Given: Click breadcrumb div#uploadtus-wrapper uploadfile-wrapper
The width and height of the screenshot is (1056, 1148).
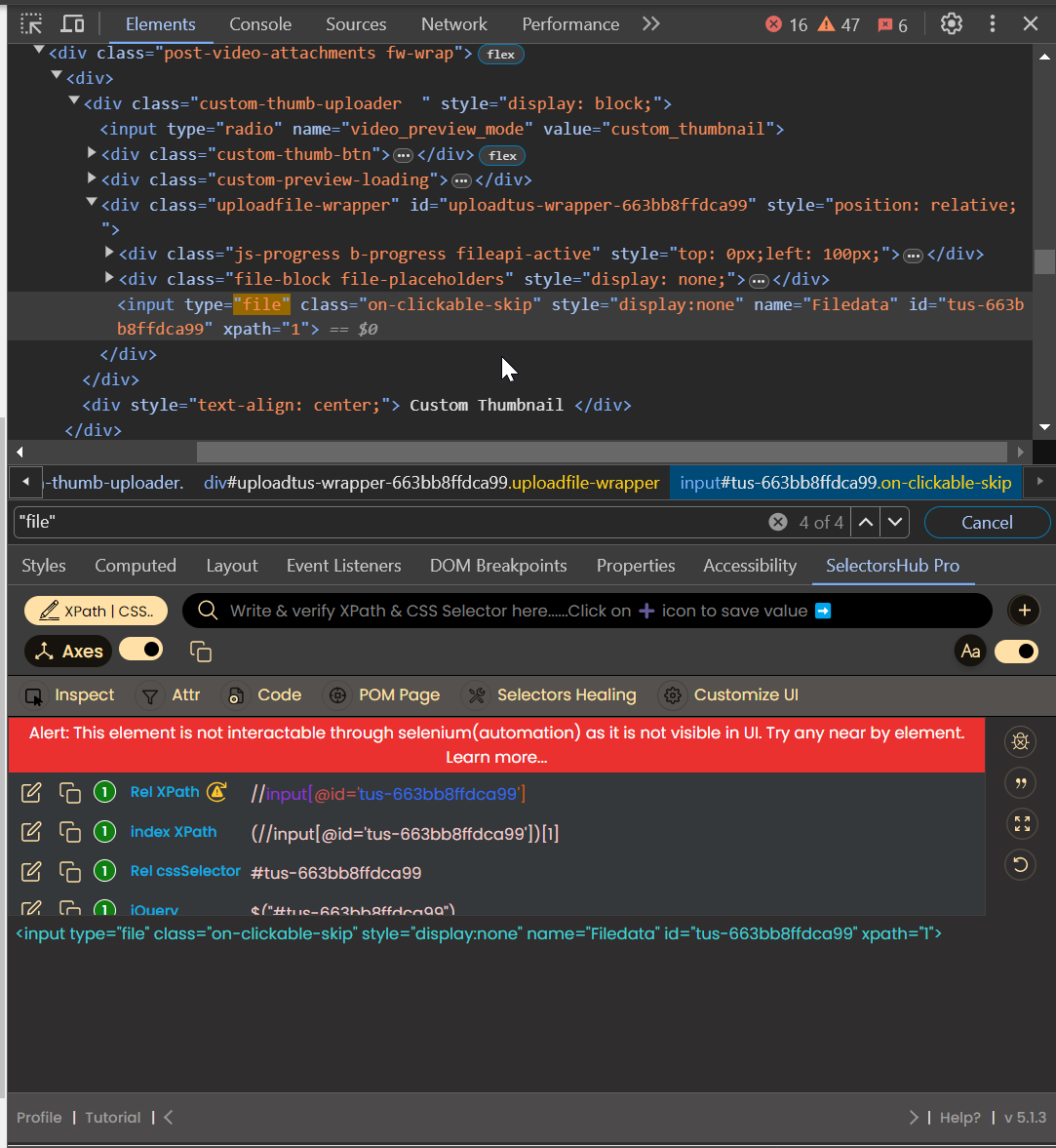Looking at the screenshot, I should pyautogui.click(x=432, y=483).
